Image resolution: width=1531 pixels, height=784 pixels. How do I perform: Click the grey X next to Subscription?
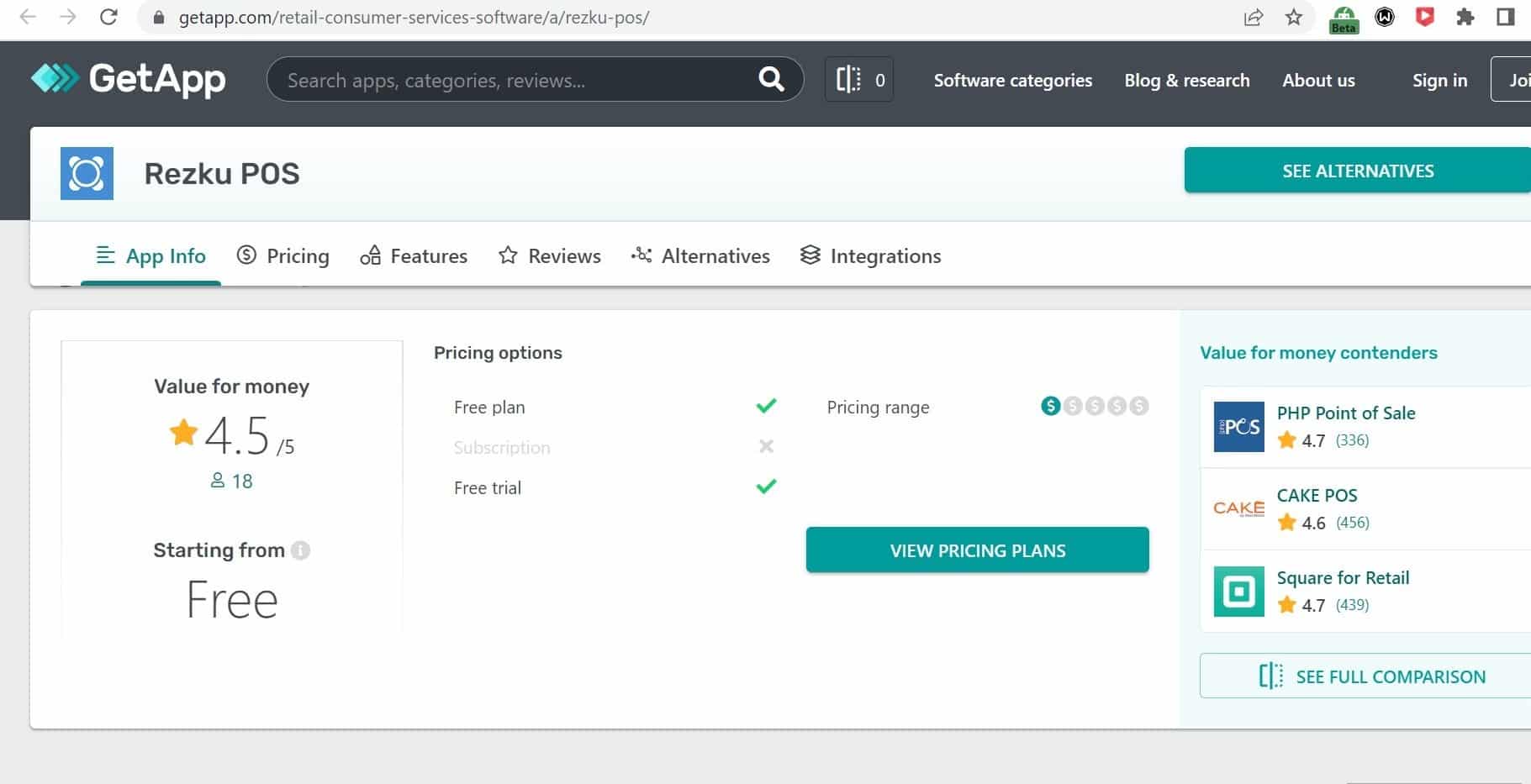pos(766,446)
